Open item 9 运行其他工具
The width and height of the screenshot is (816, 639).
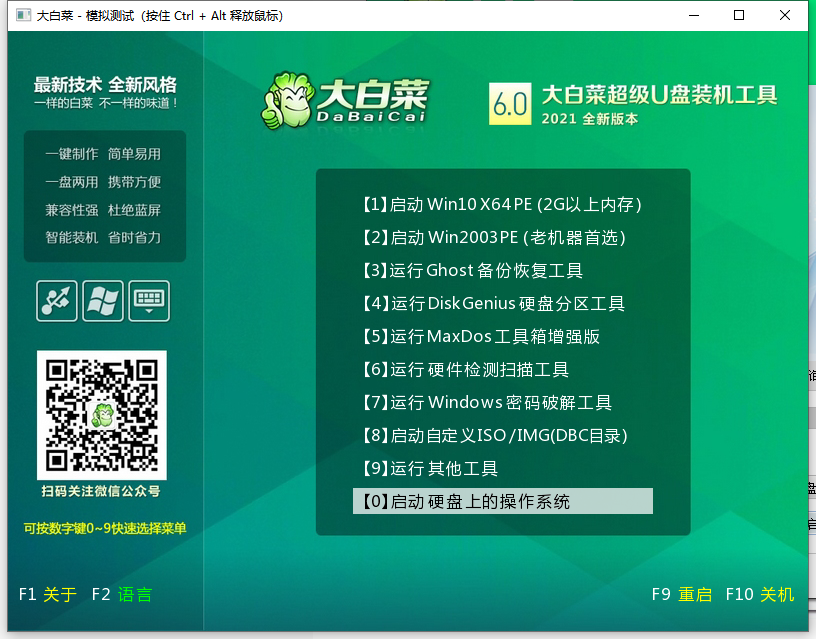click(430, 468)
